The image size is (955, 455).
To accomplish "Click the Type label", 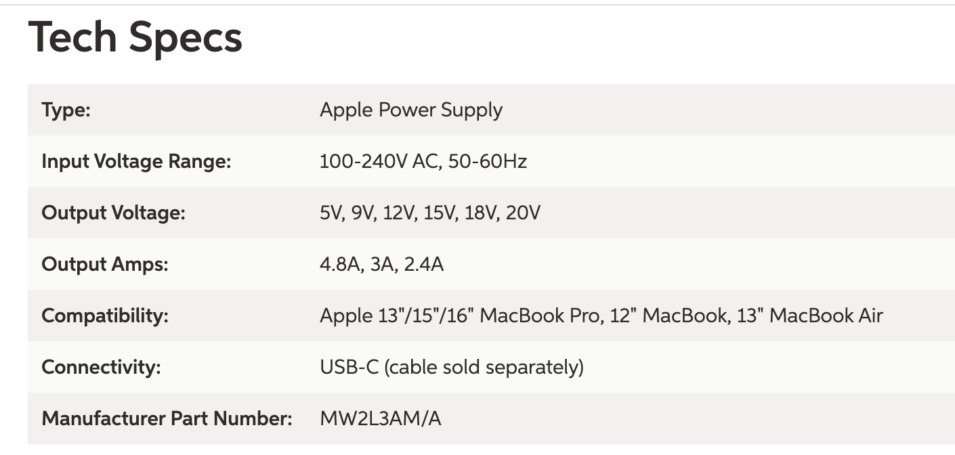I will pos(66,110).
